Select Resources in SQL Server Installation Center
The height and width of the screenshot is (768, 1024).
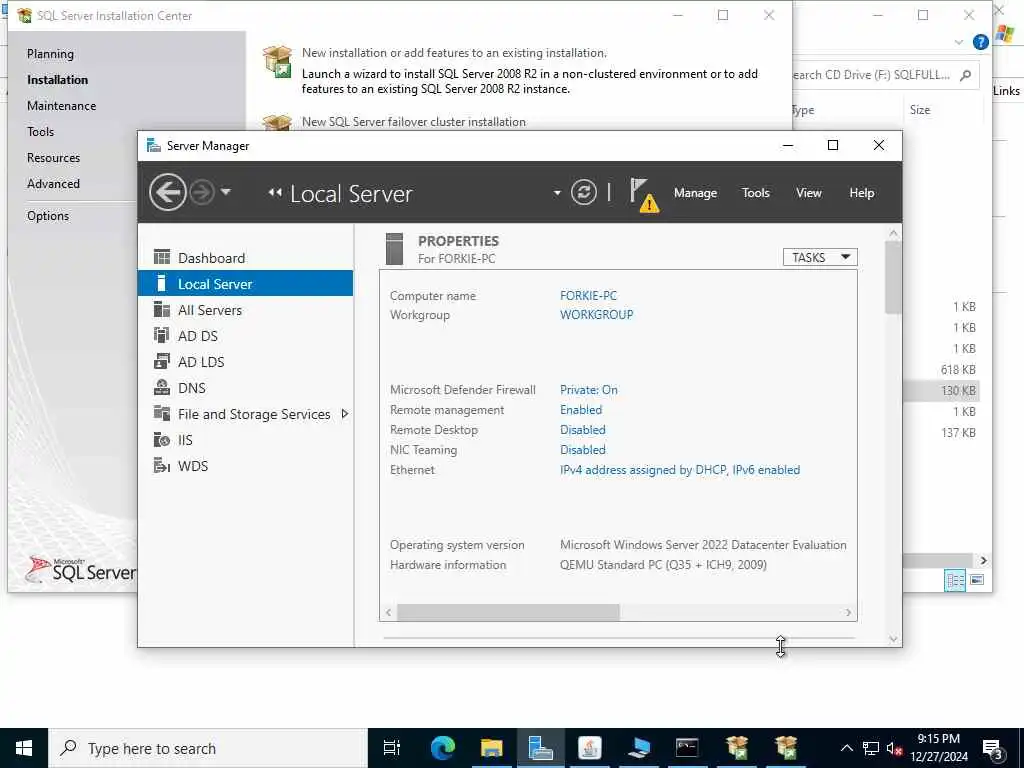click(x=54, y=158)
